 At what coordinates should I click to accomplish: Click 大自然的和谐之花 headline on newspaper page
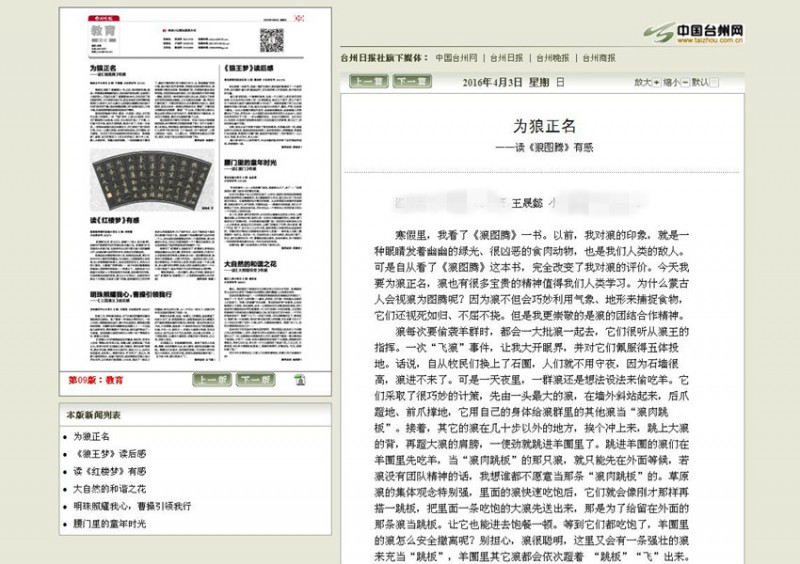point(251,264)
